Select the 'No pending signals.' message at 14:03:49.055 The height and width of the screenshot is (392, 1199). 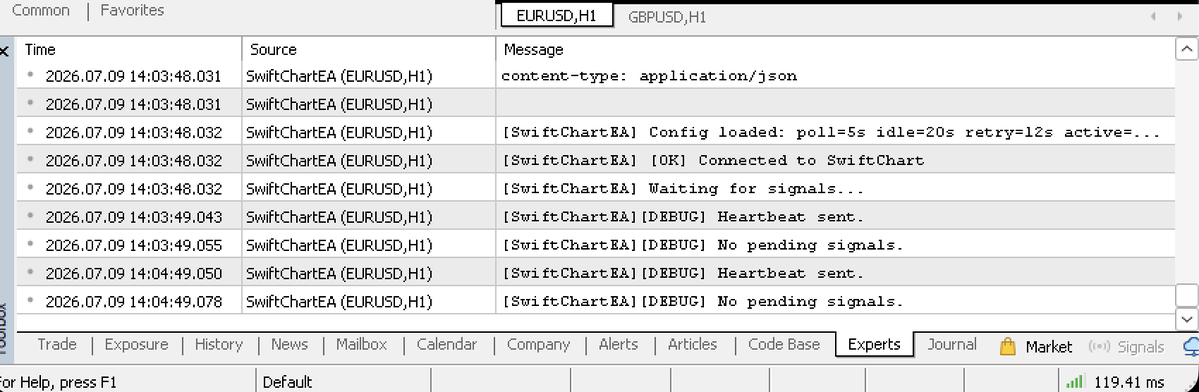pyautogui.click(x=703, y=245)
